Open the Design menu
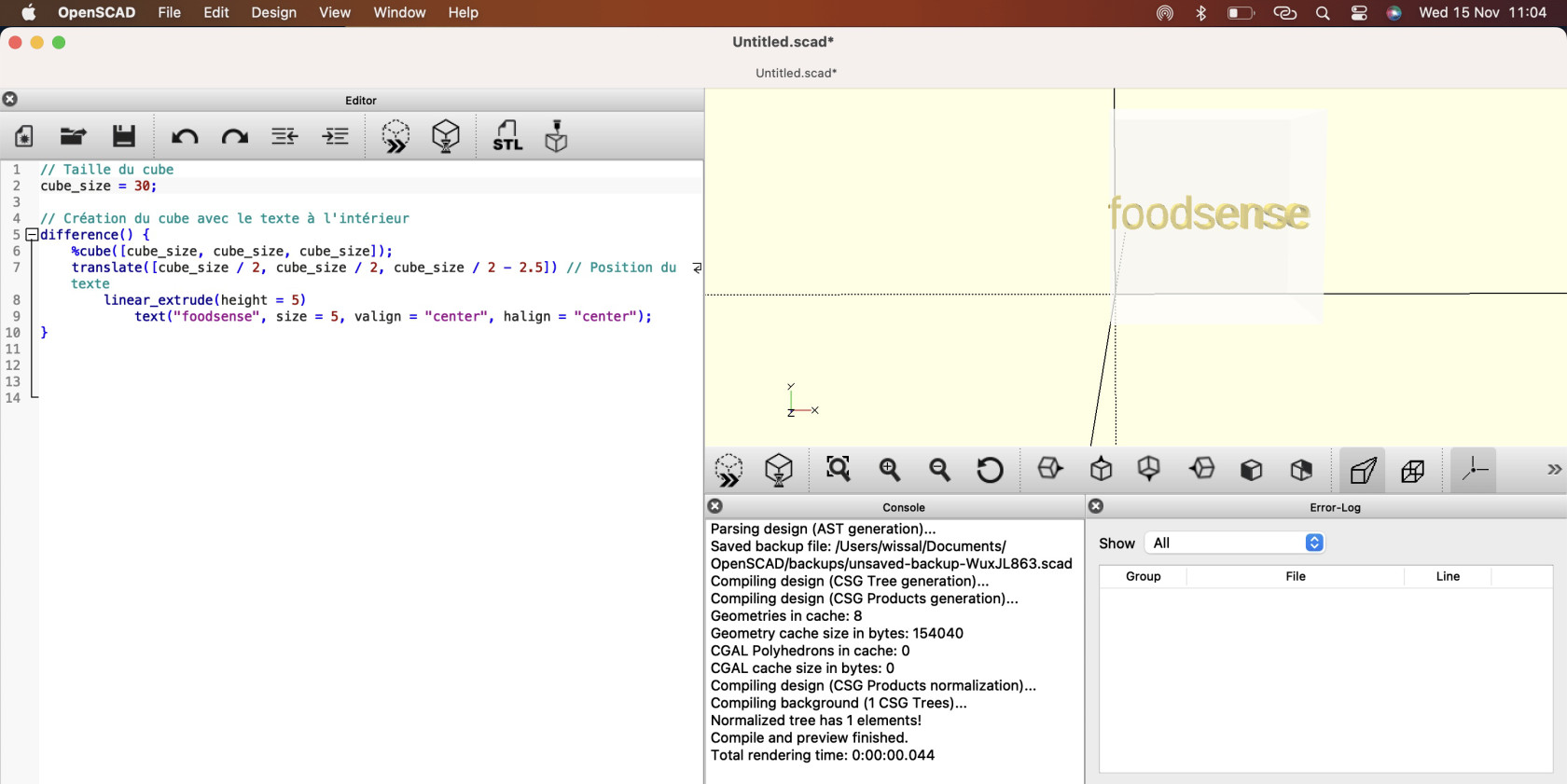Screen dimensions: 1567x784 point(273,13)
